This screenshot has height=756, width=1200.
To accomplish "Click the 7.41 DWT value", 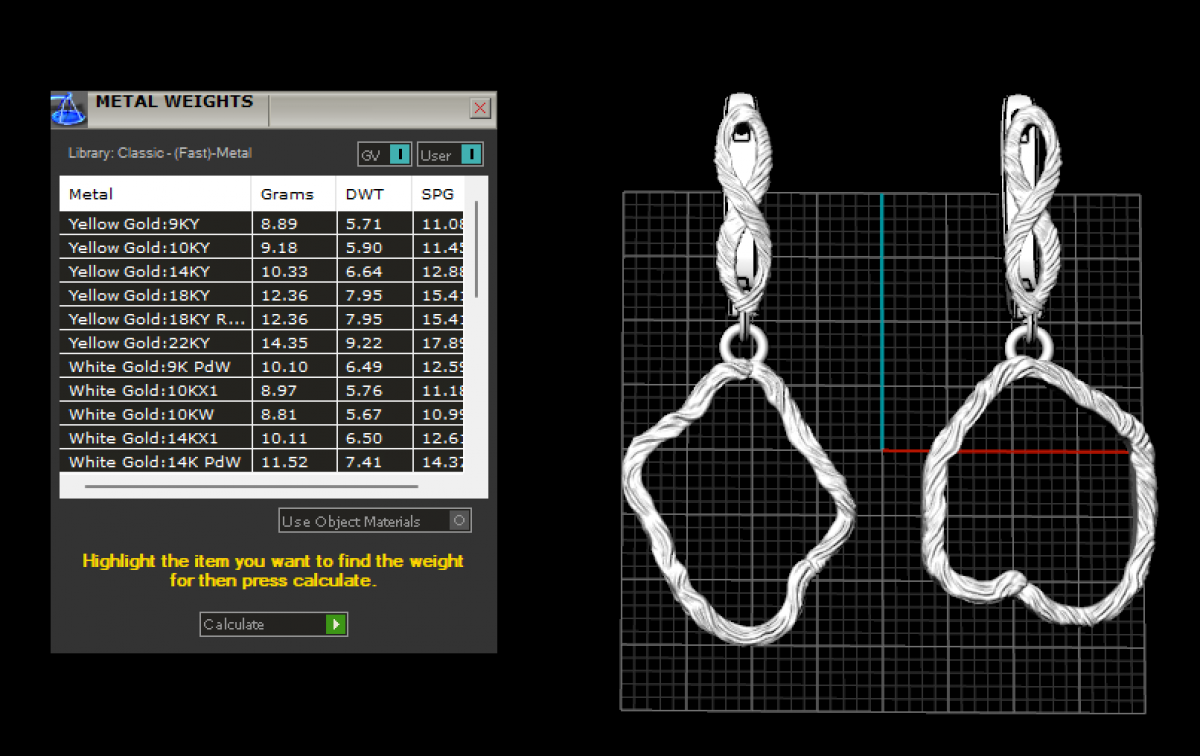I will tap(363, 462).
